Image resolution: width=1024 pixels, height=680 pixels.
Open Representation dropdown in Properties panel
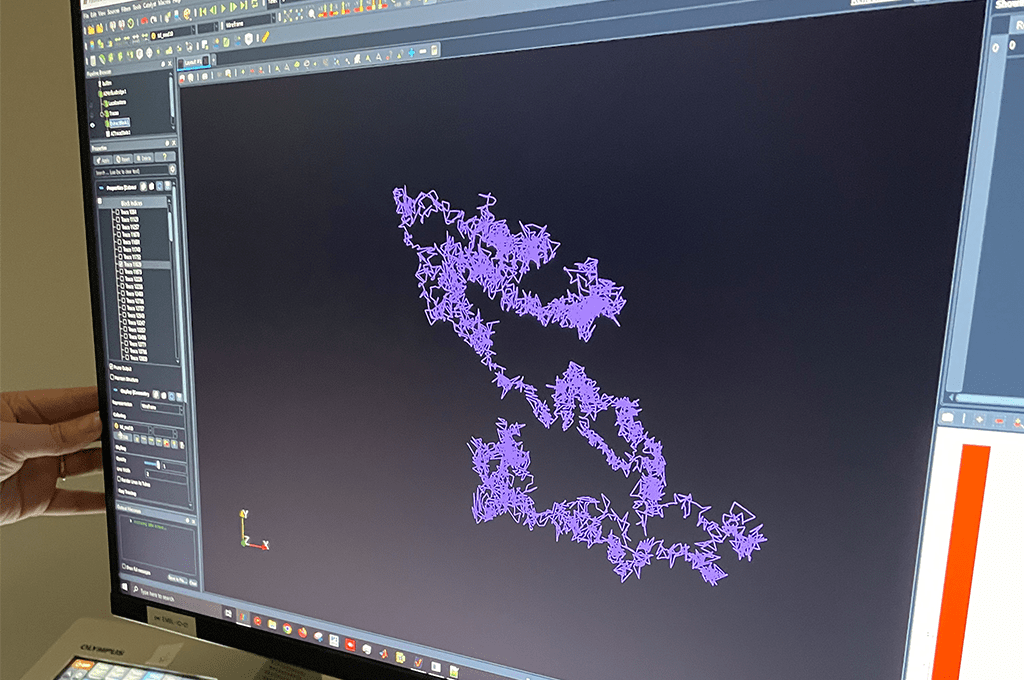point(162,407)
